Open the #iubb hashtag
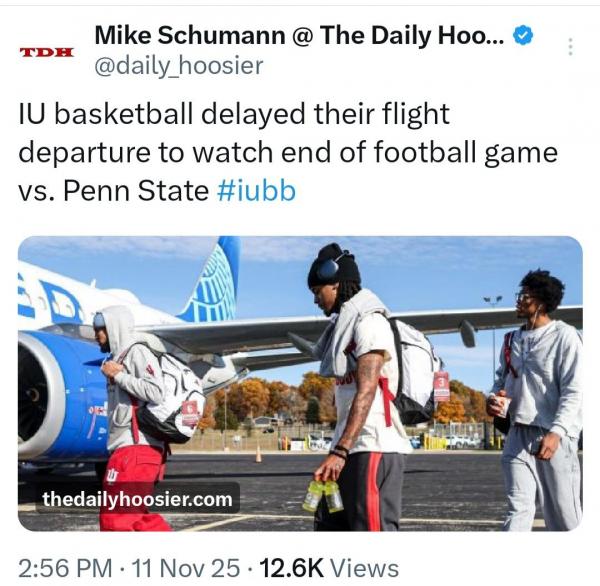 (256, 190)
